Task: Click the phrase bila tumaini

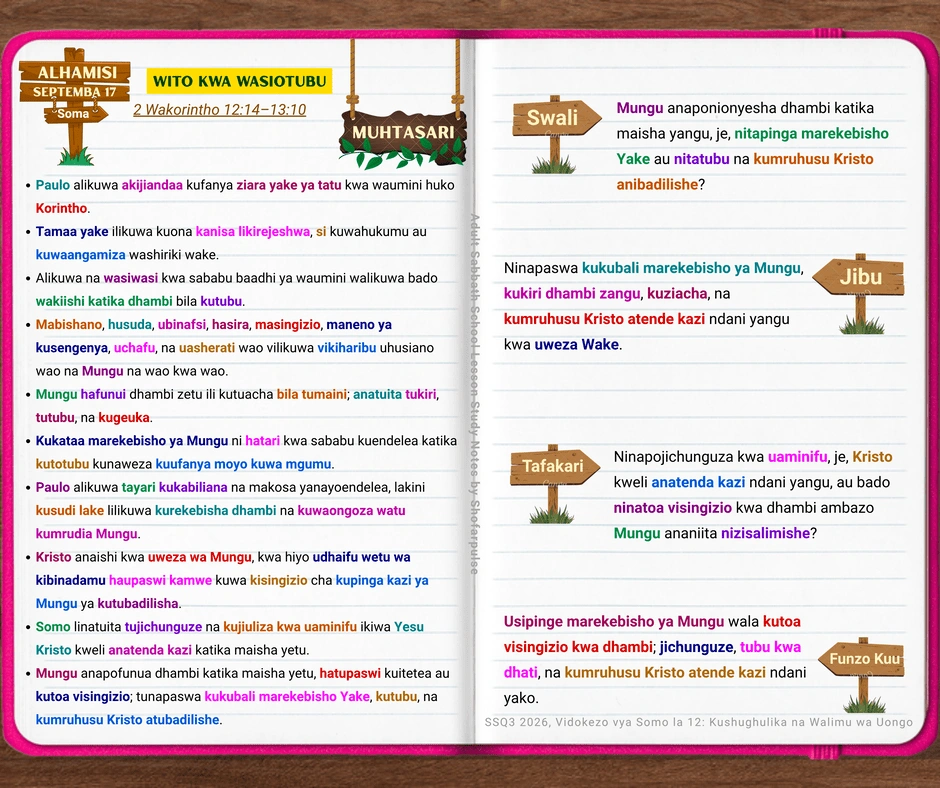Action: [x=311, y=395]
